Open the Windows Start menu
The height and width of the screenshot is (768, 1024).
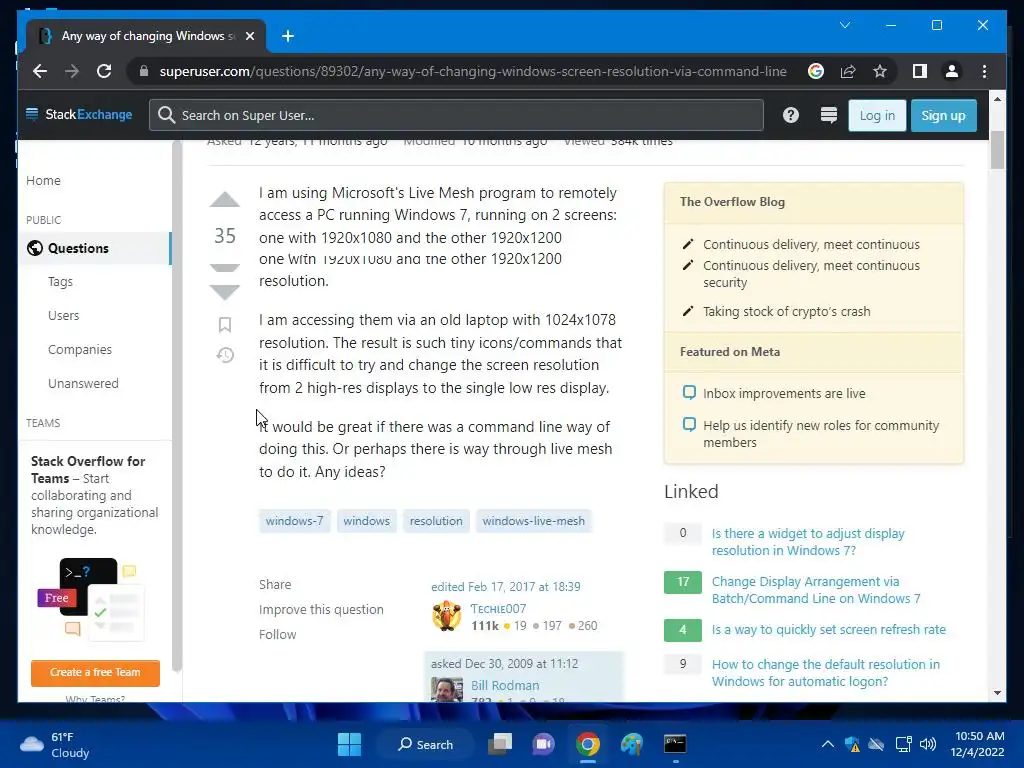[349, 744]
